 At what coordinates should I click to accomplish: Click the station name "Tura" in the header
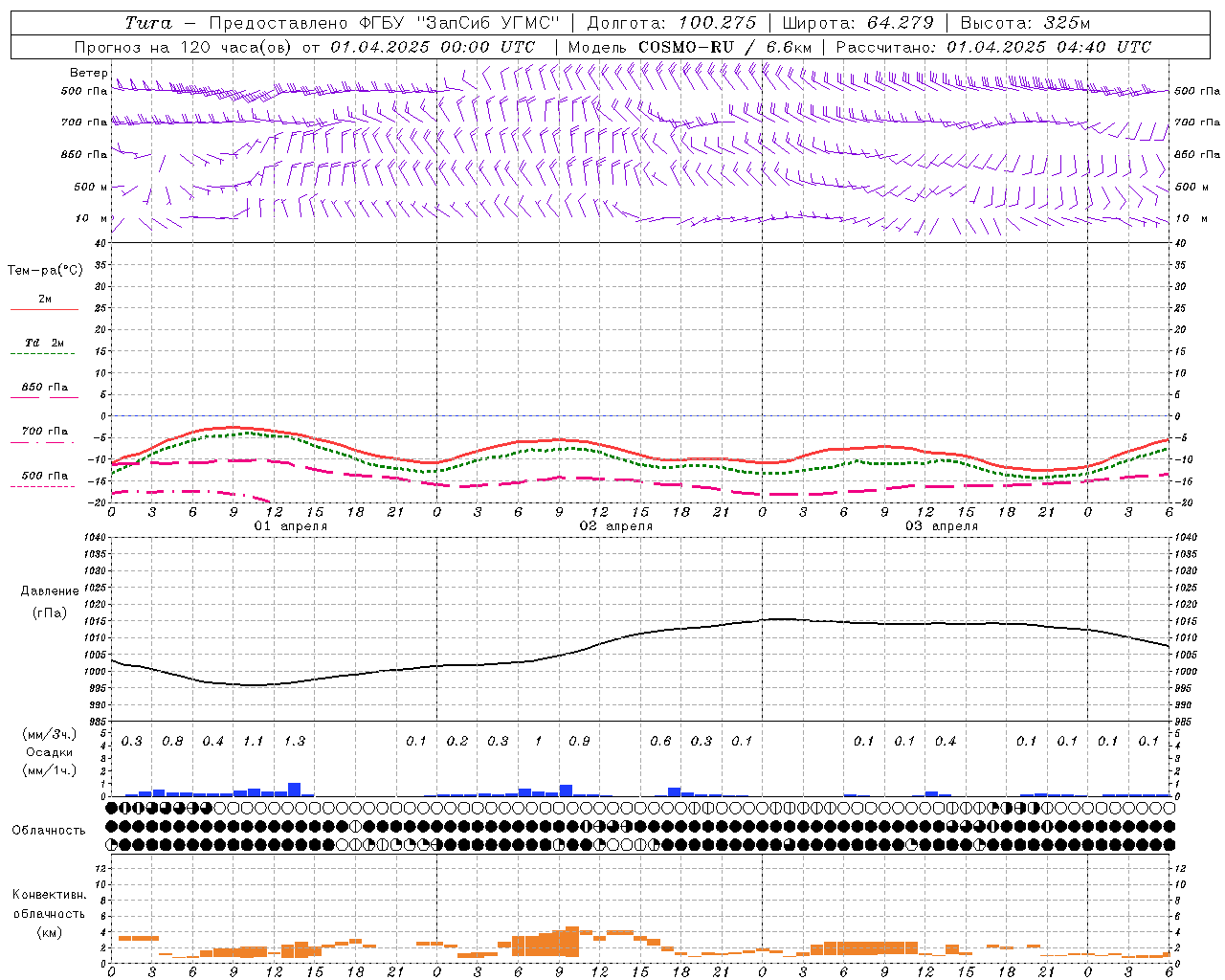coord(148,23)
